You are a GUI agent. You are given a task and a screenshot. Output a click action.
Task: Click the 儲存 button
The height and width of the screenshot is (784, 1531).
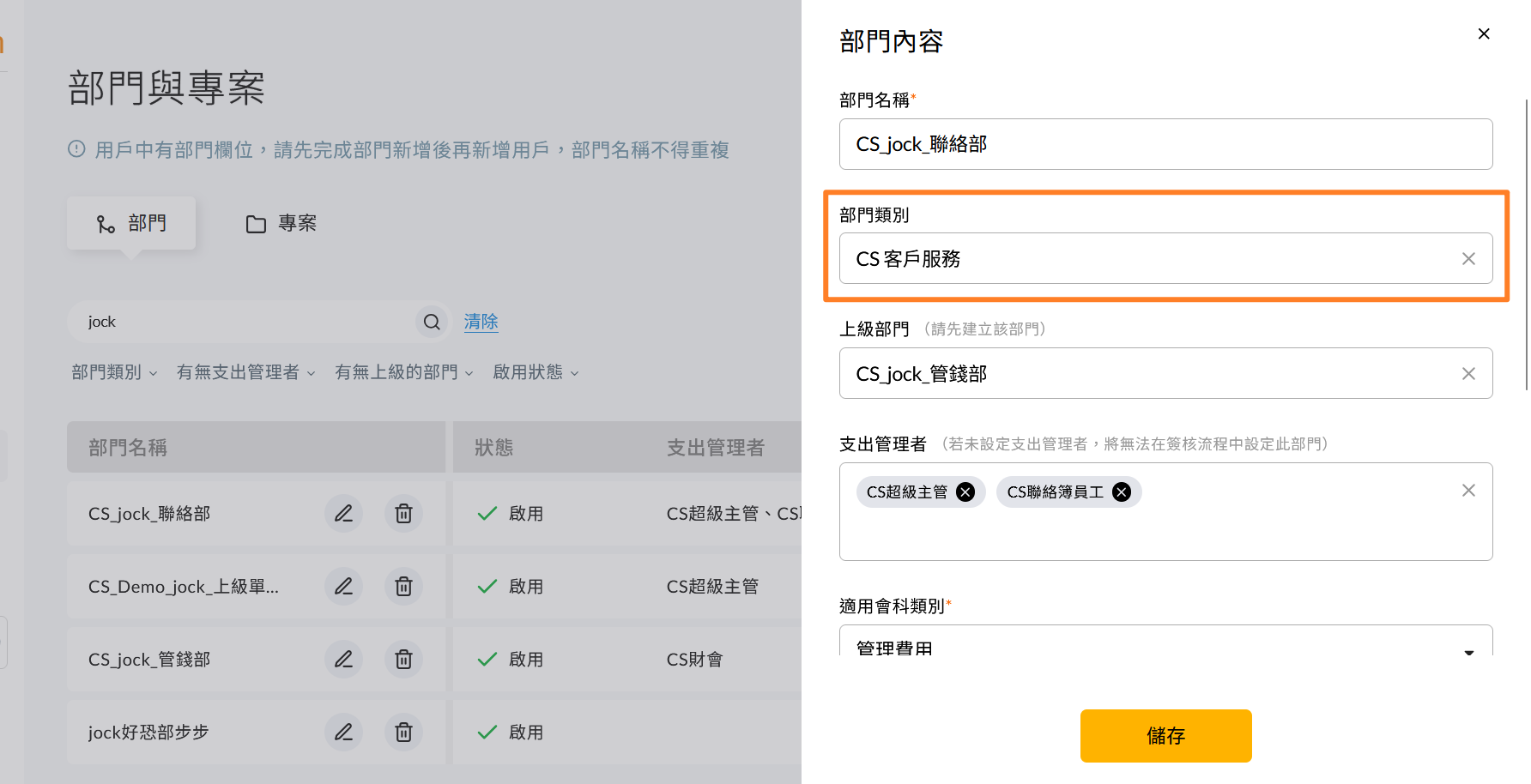pyautogui.click(x=1165, y=736)
